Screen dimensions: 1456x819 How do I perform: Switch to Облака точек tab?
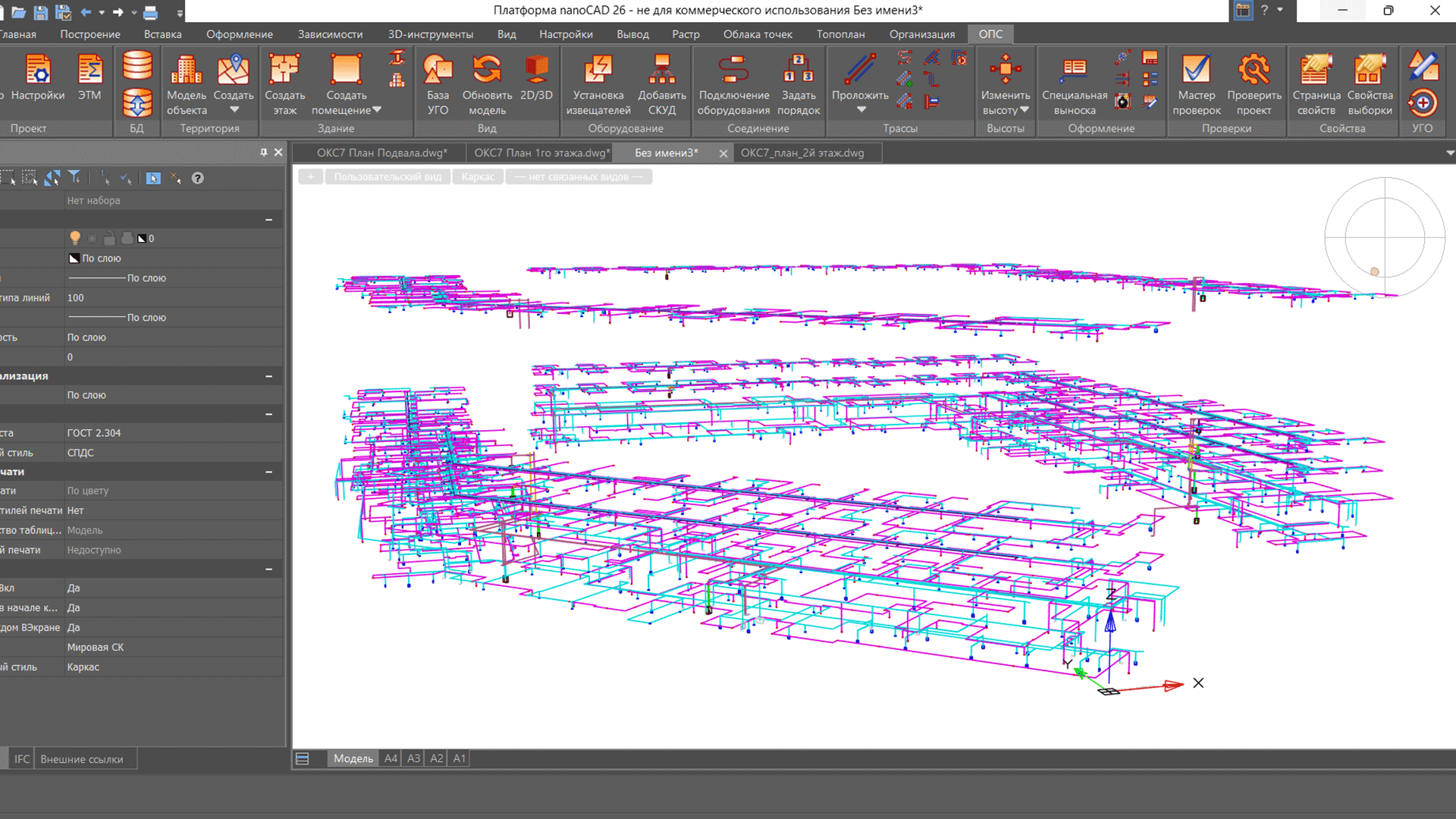757,34
